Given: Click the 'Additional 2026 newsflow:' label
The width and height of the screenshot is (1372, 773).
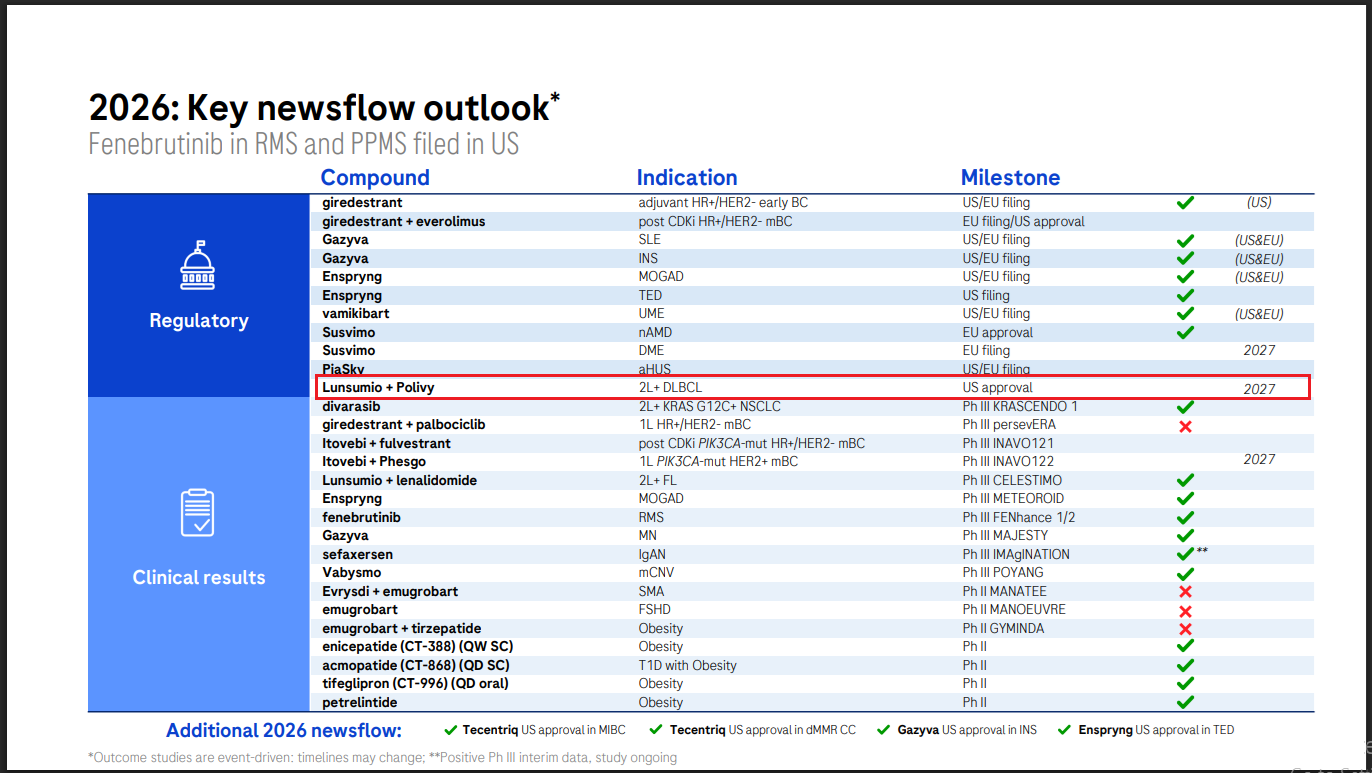Looking at the screenshot, I should point(284,730).
